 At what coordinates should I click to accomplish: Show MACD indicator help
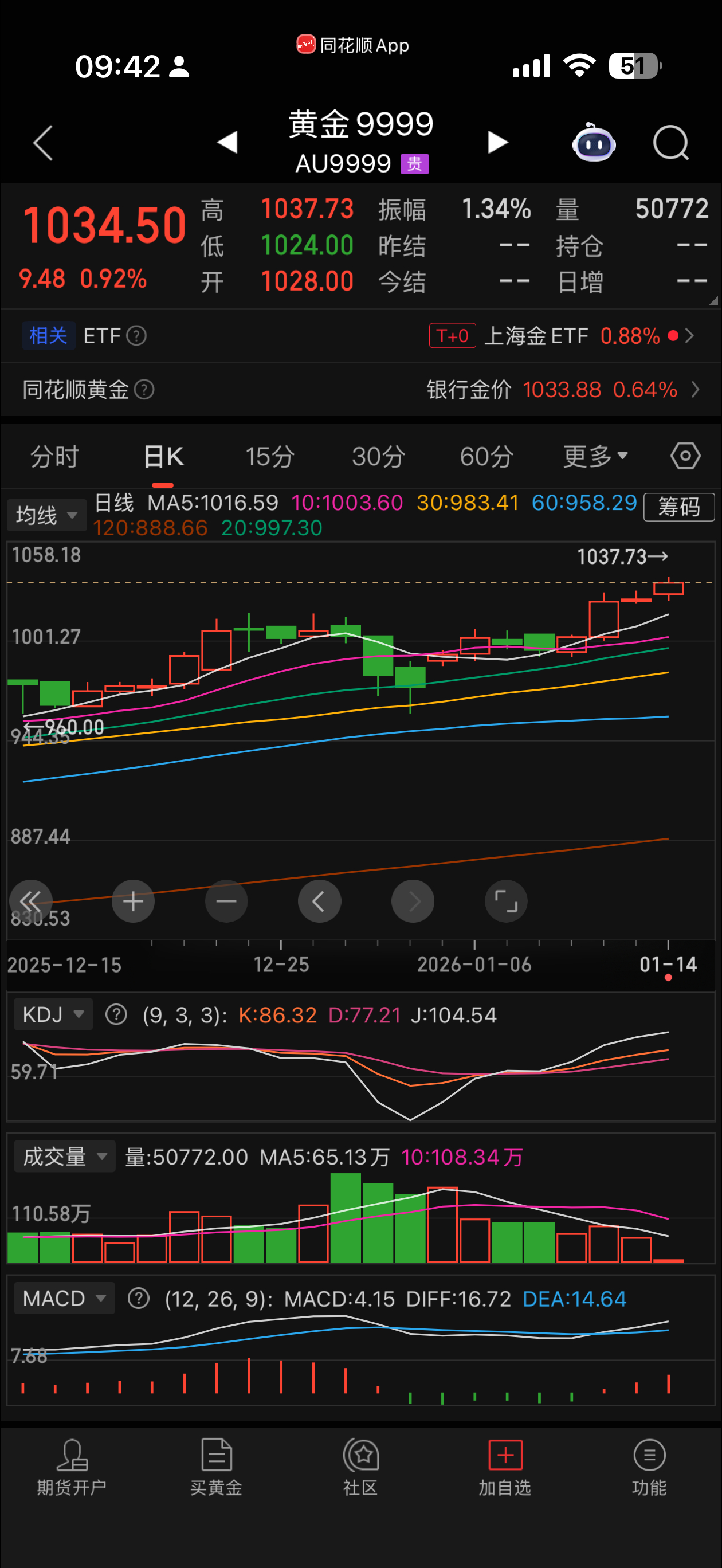pyautogui.click(x=138, y=1298)
